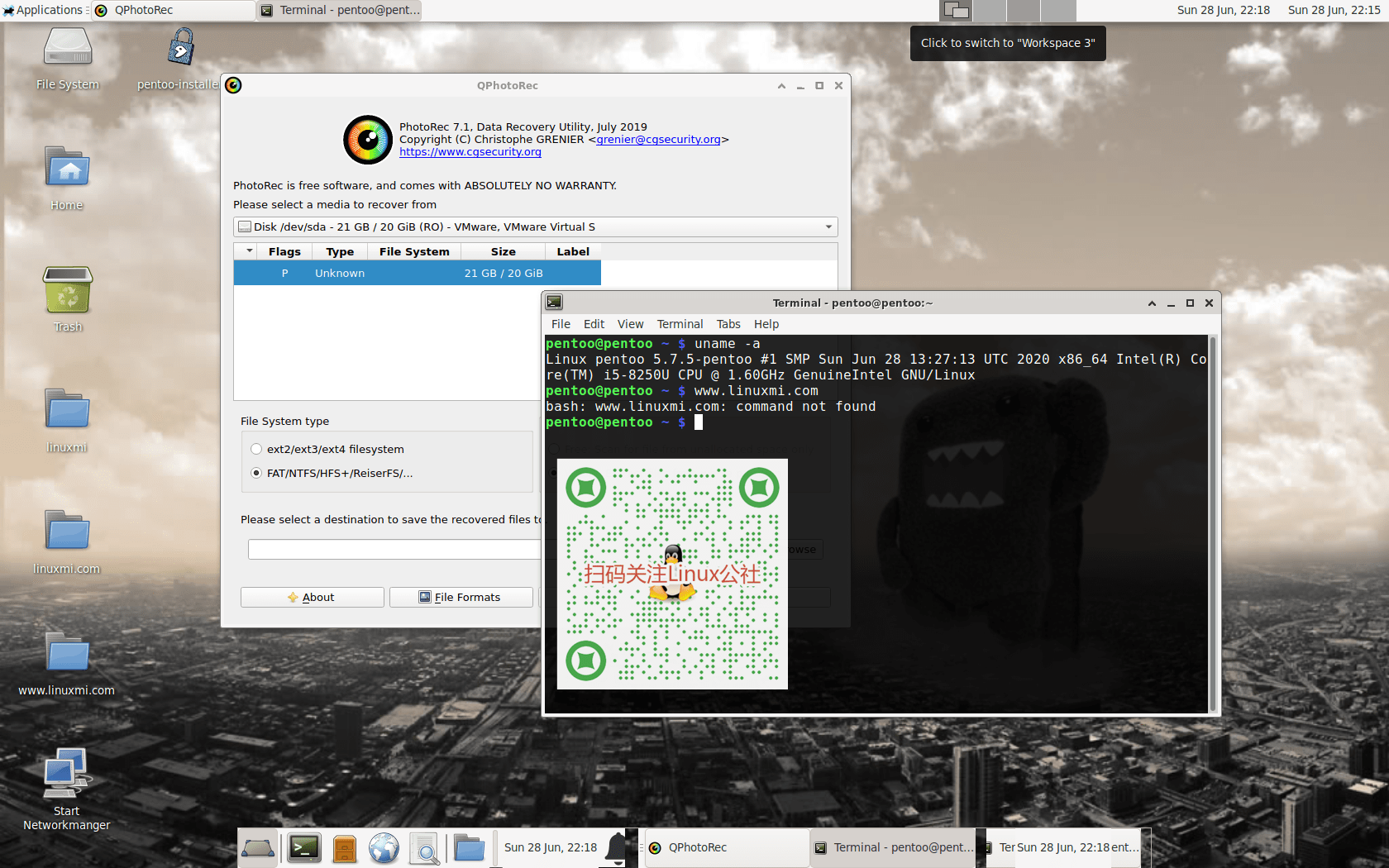Image resolution: width=1389 pixels, height=868 pixels.
Task: Select the Unknown 21 GB partition row
Action: [x=418, y=273]
